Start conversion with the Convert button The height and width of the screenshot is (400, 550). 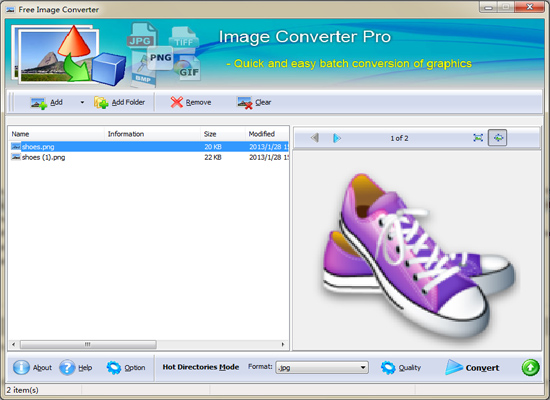pos(472,367)
